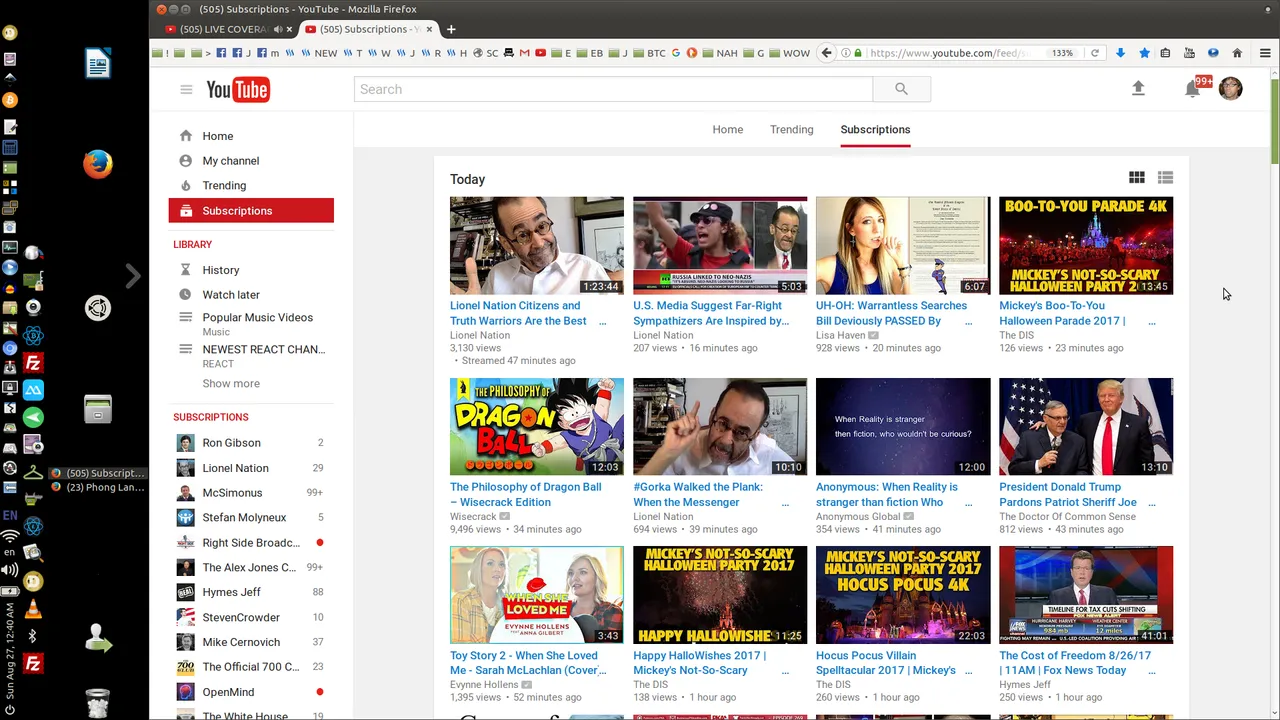Switch to the Home tab above the feed
Image resolution: width=1280 pixels, height=720 pixels.
tap(727, 129)
